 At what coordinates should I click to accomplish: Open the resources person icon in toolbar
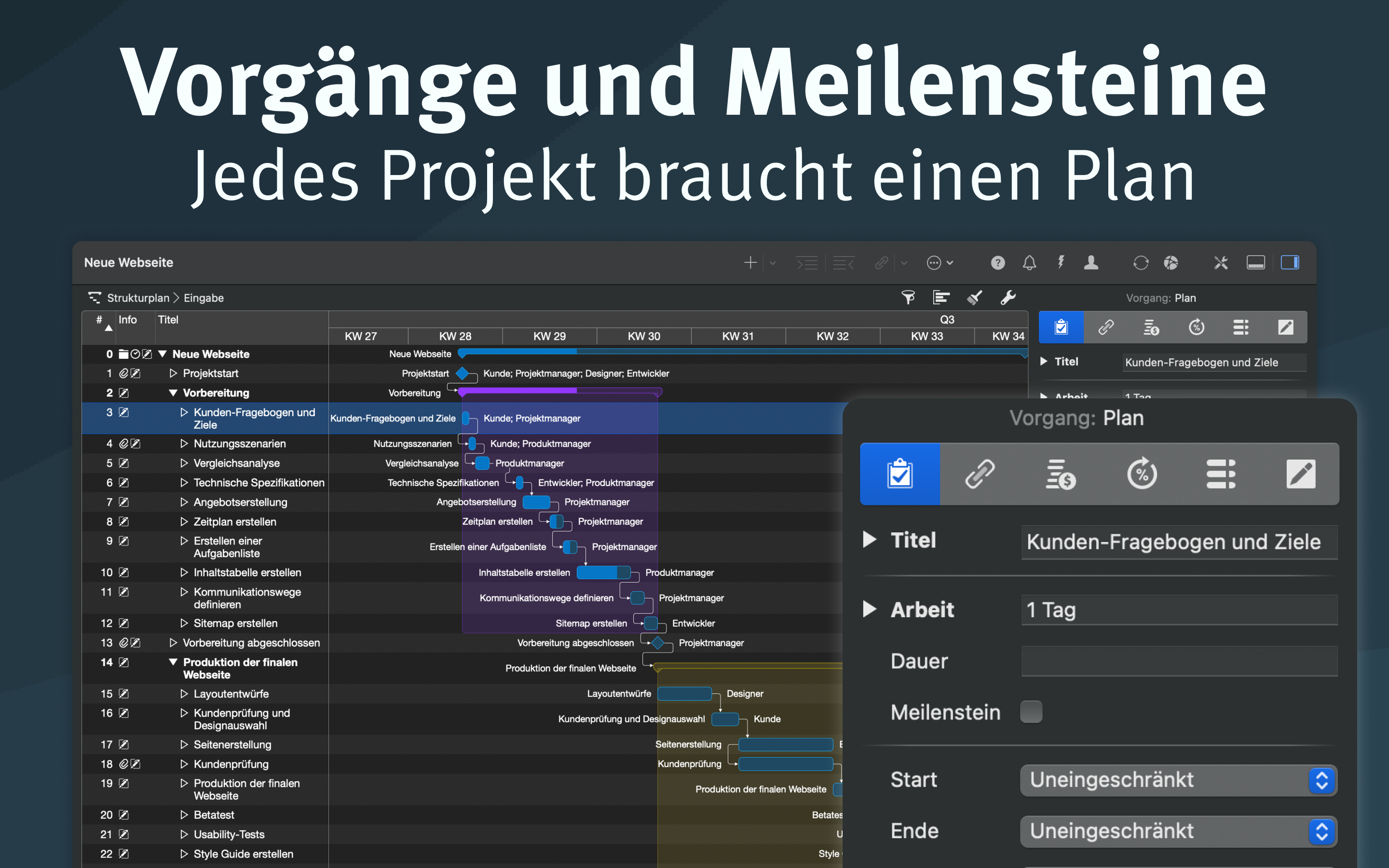tap(1091, 263)
